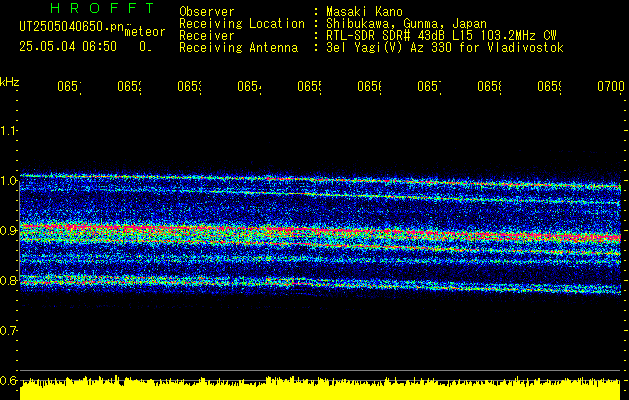Click the 0.9 frequency axis label
The height and width of the screenshot is (400, 629).
click(x=8, y=231)
